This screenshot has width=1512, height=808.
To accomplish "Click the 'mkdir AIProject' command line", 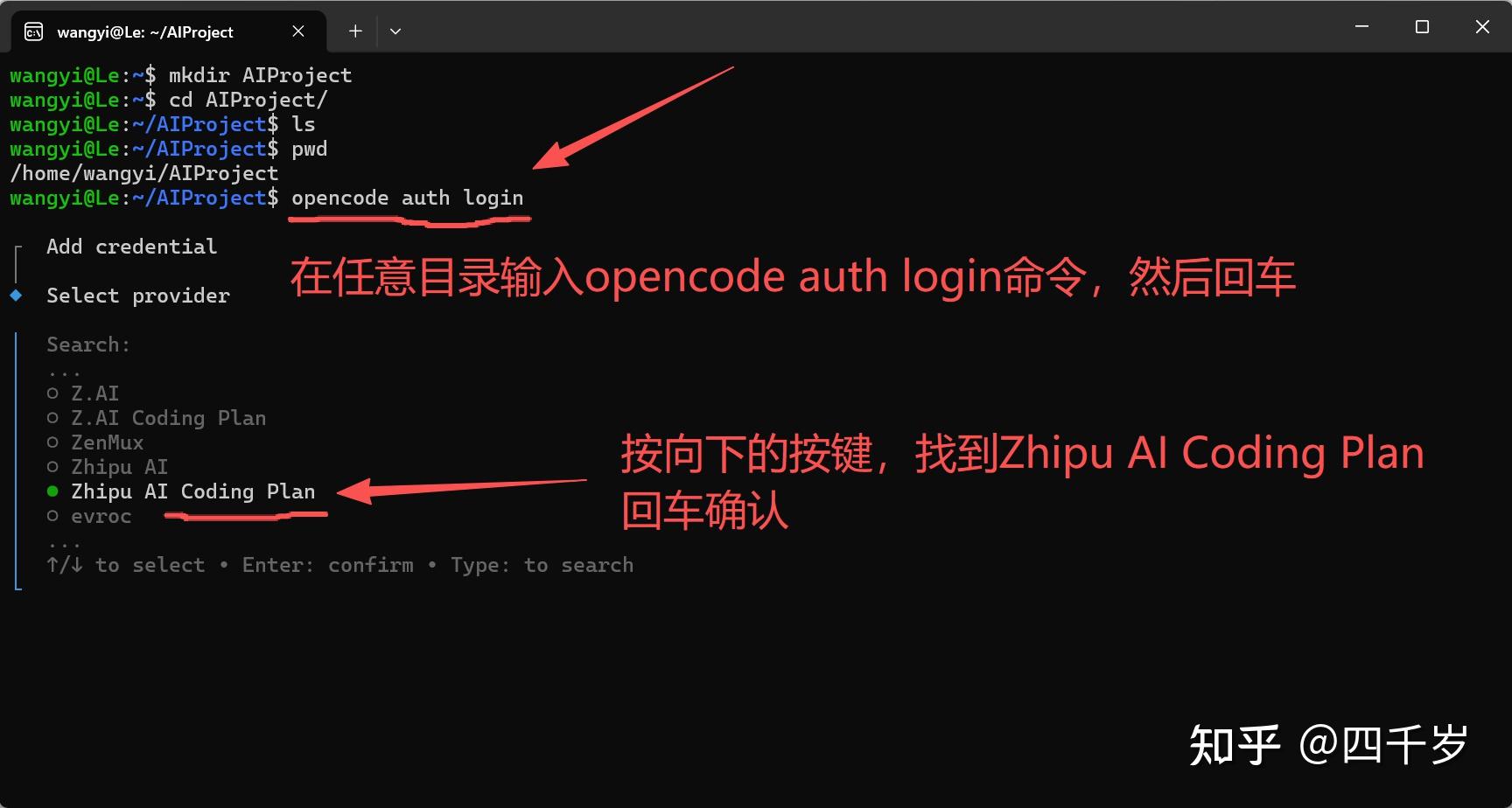I will (261, 75).
